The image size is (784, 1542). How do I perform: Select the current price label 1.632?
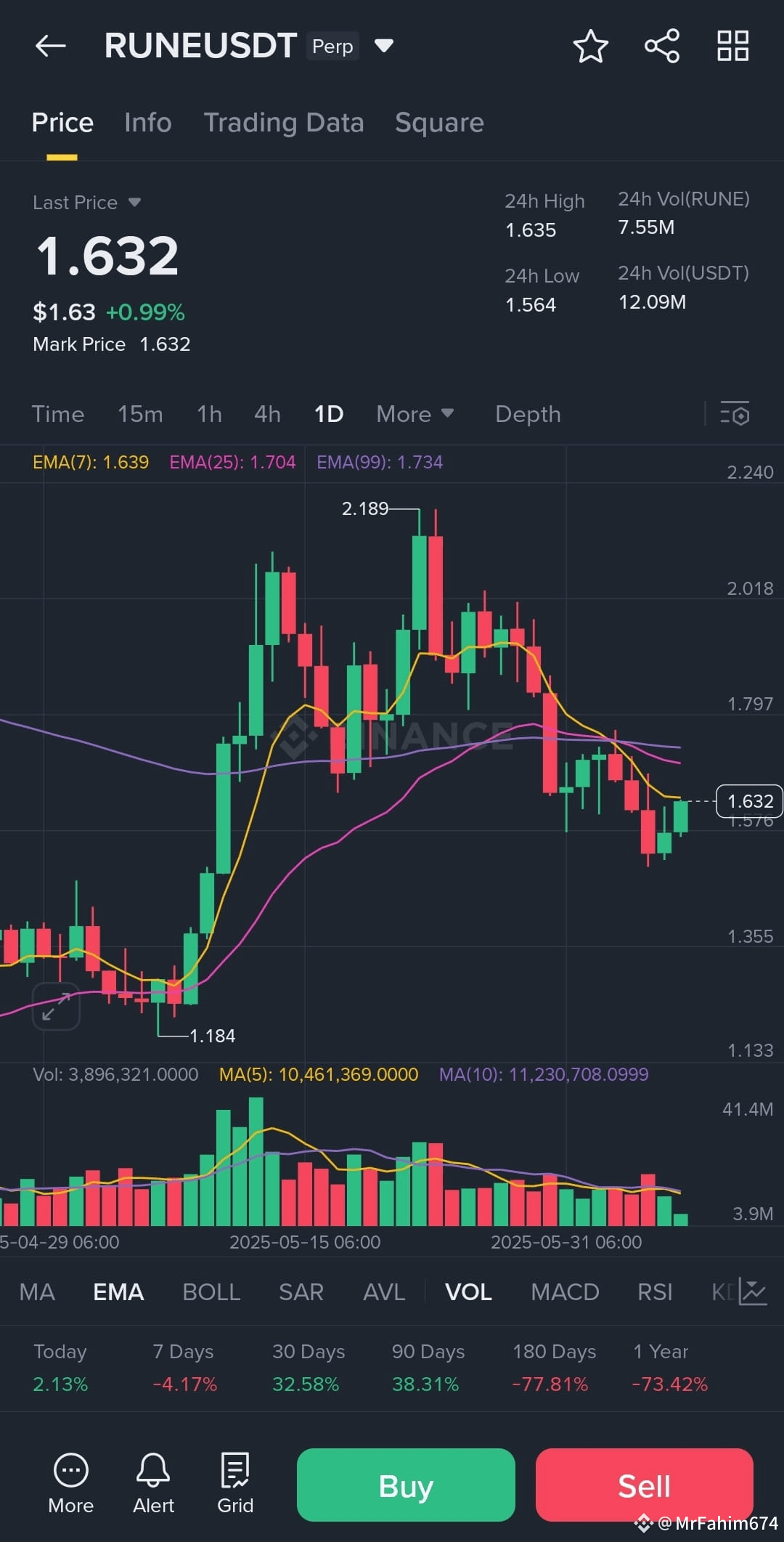[749, 801]
